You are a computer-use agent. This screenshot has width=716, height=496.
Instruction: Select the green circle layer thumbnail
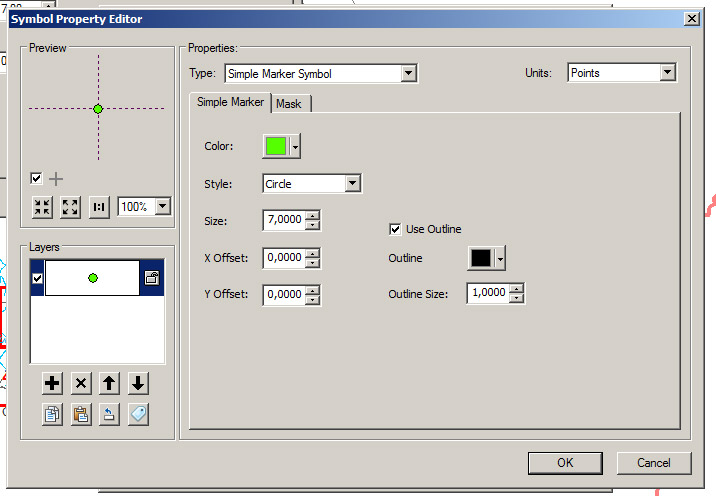[92, 278]
